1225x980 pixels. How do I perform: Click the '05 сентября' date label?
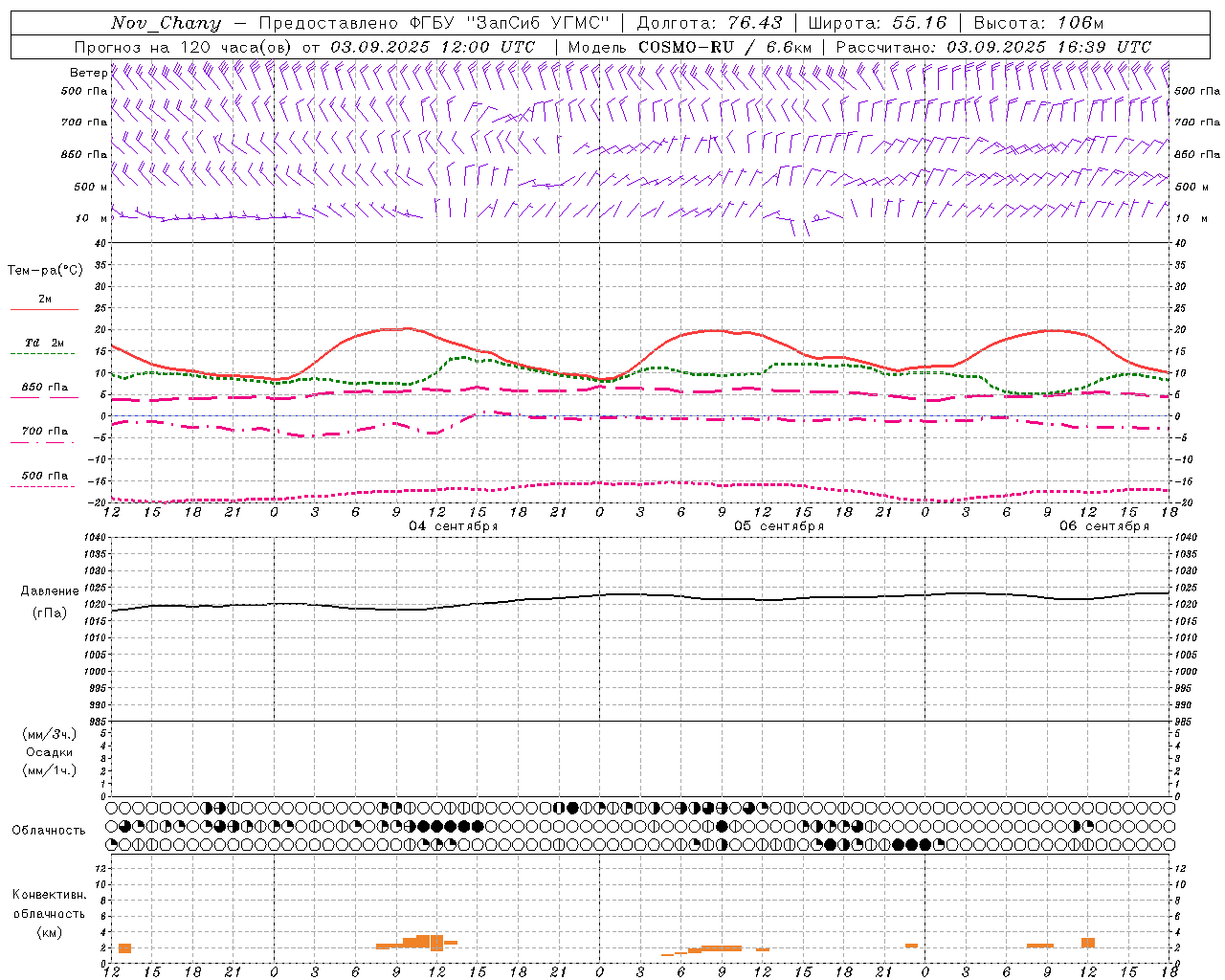(779, 526)
